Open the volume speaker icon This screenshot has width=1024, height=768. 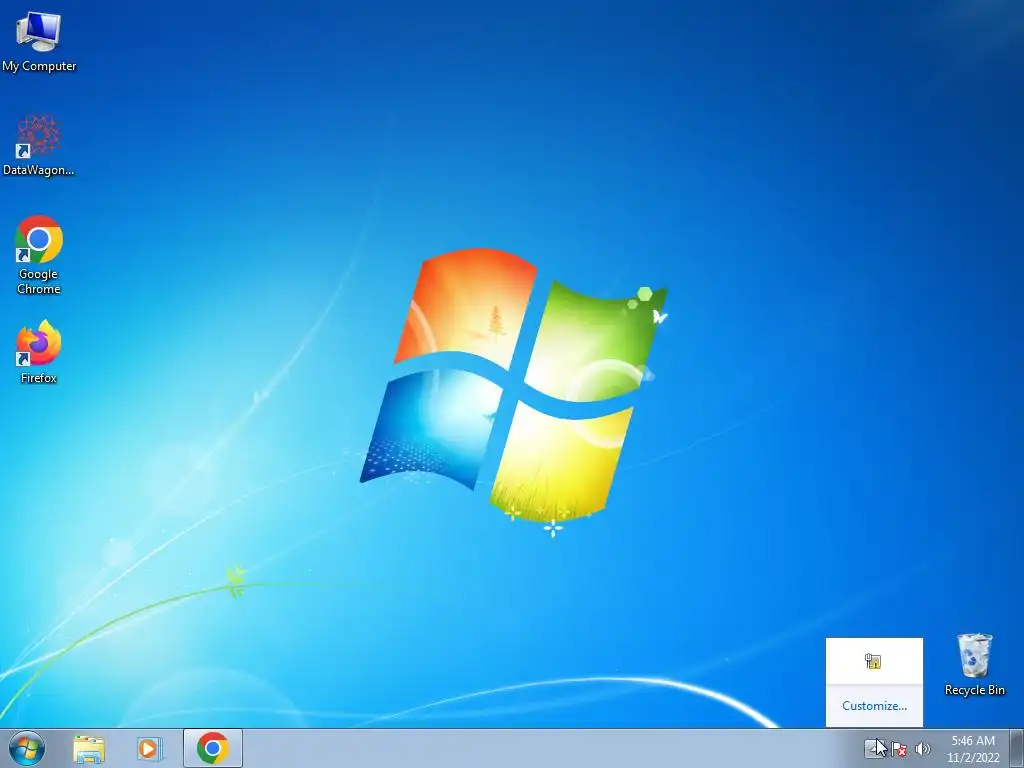(x=923, y=749)
